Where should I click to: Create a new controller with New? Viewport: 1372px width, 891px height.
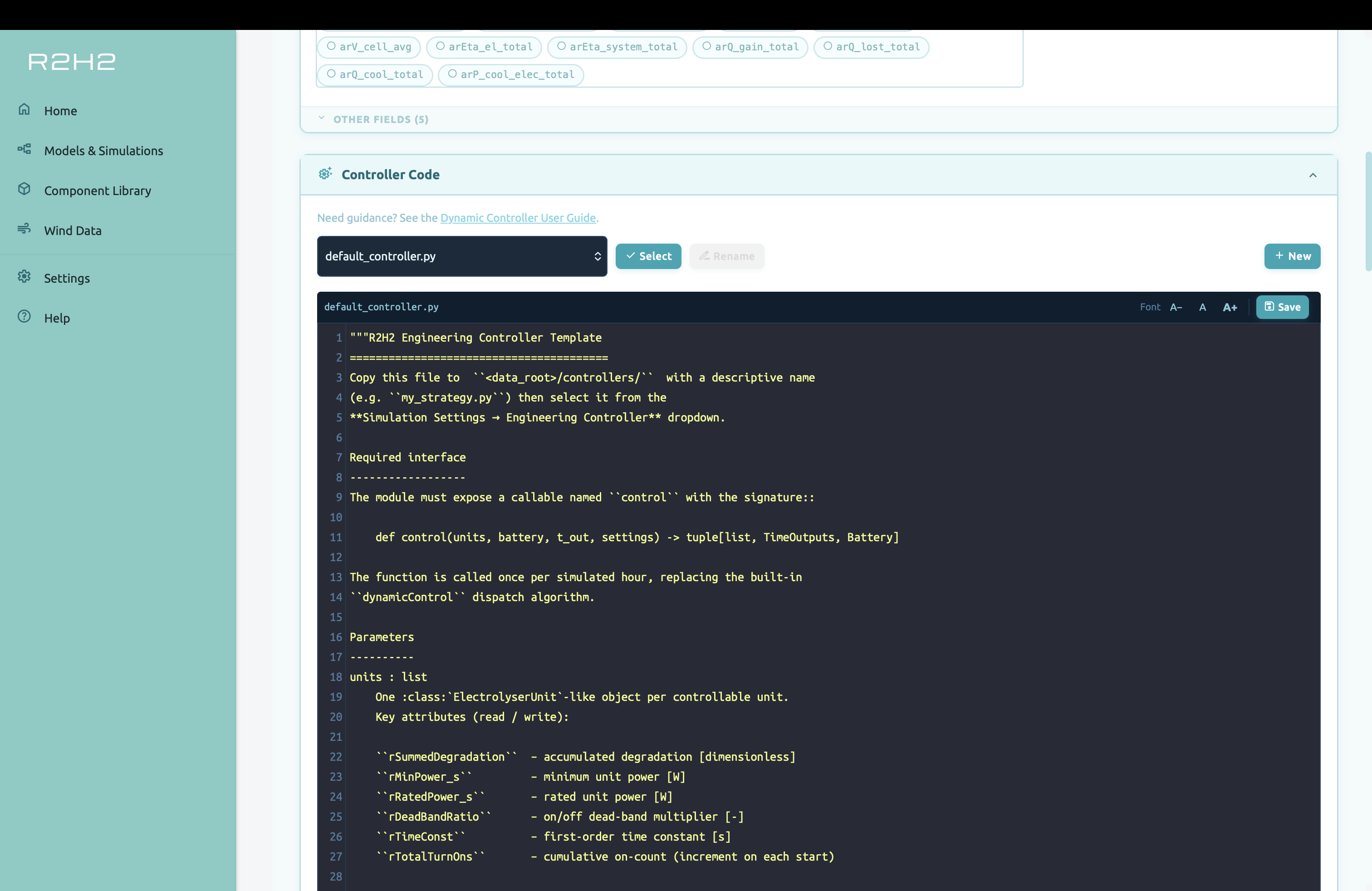point(1293,256)
